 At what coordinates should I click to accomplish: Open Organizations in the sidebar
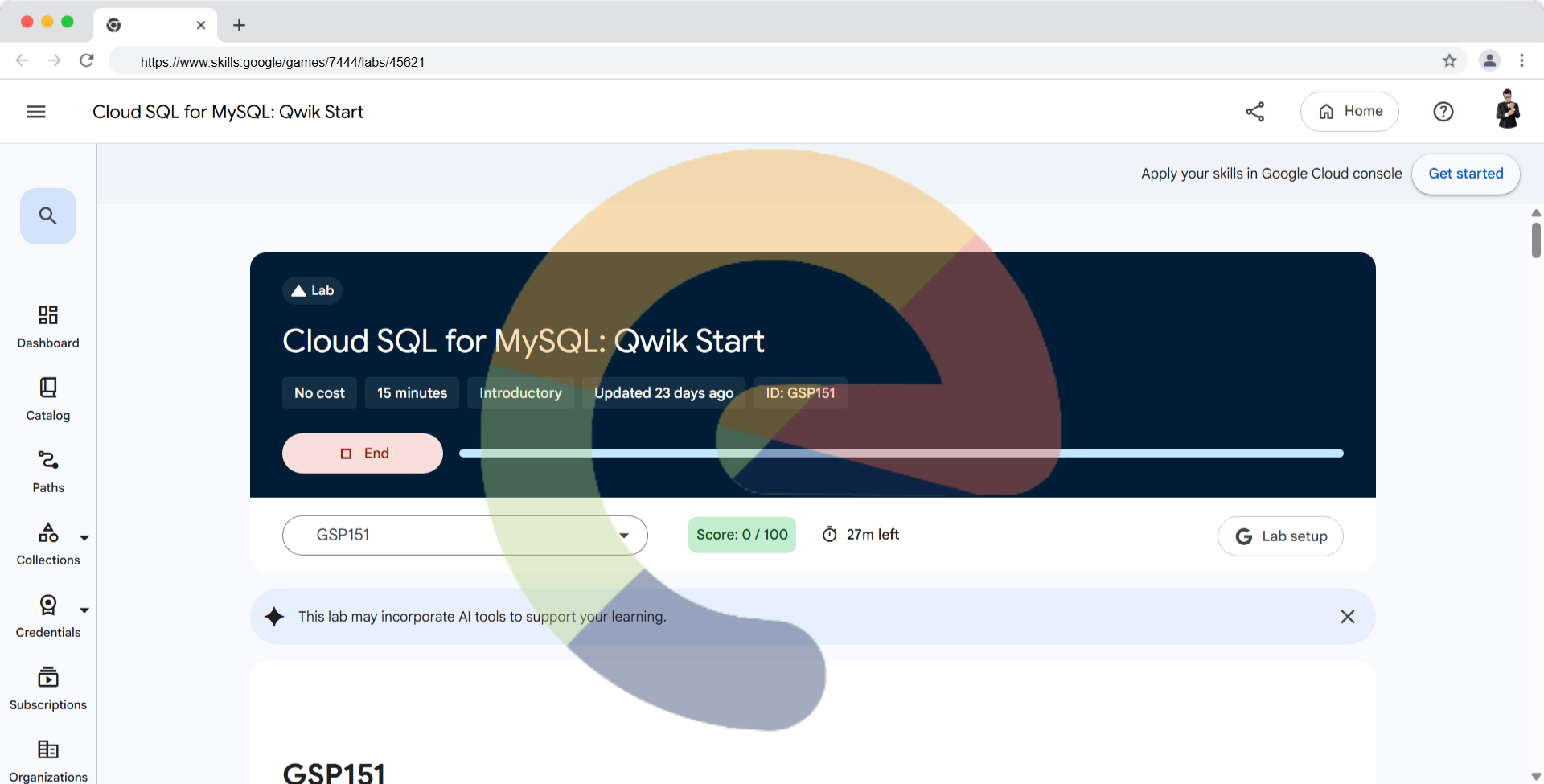[48, 761]
